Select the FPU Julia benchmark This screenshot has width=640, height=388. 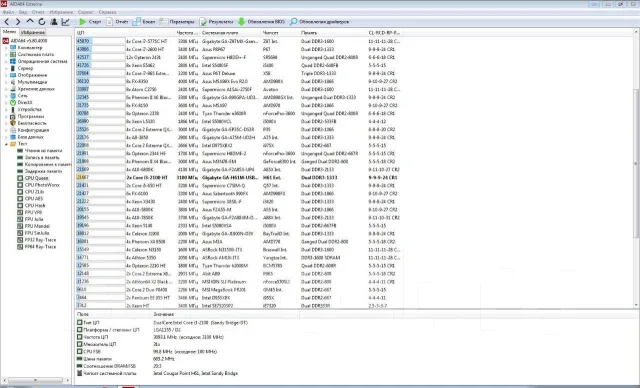pyautogui.click(x=33, y=219)
